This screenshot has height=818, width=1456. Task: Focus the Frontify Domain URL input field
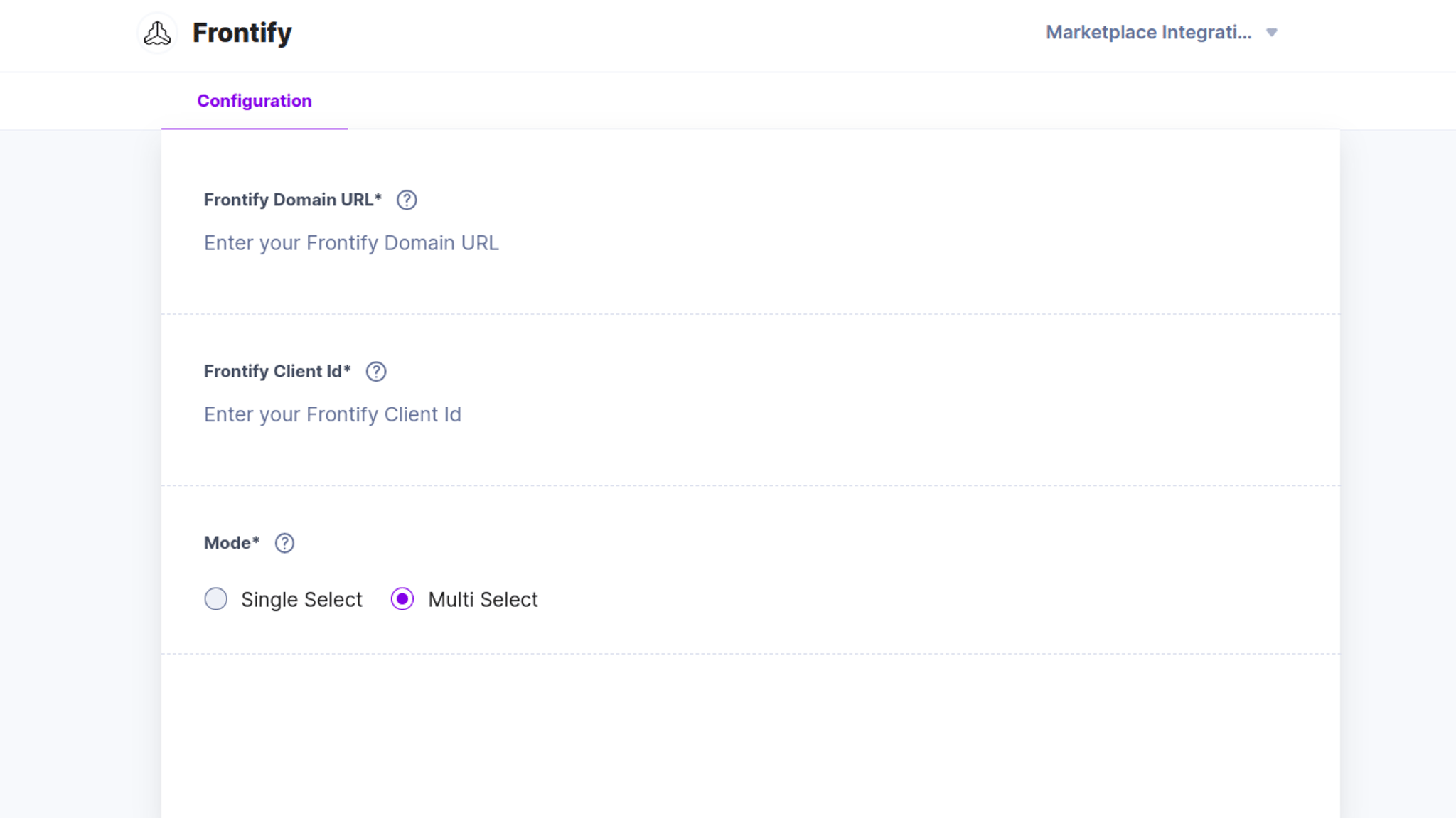(x=751, y=243)
